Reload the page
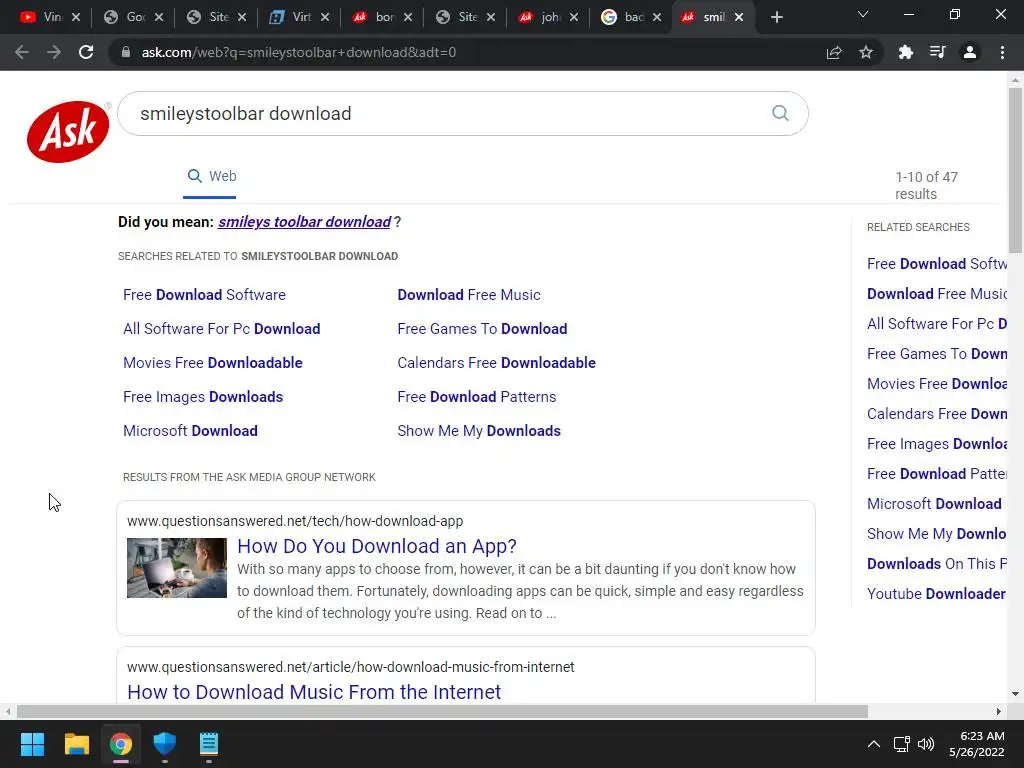The width and height of the screenshot is (1024, 768). tap(86, 52)
